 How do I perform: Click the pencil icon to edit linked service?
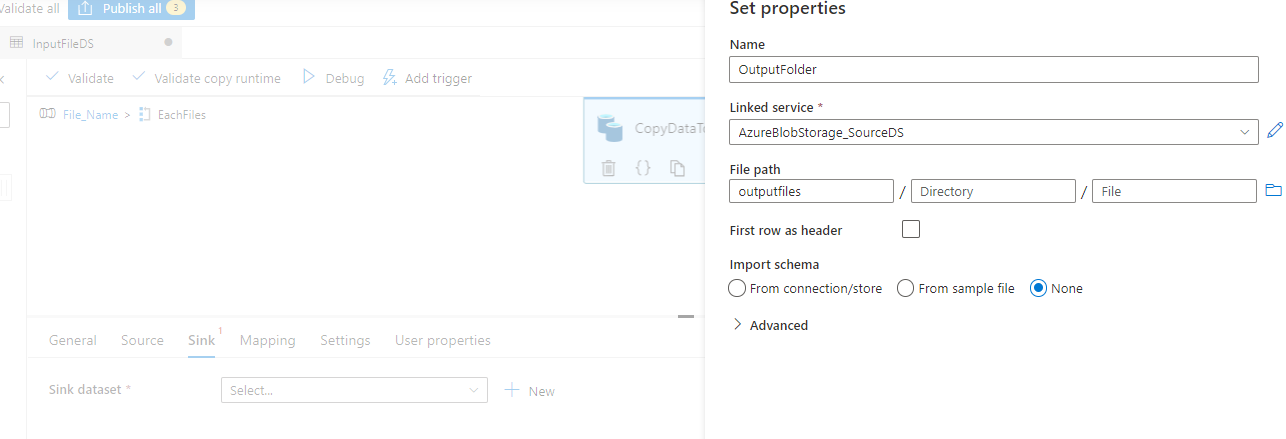coord(1274,131)
